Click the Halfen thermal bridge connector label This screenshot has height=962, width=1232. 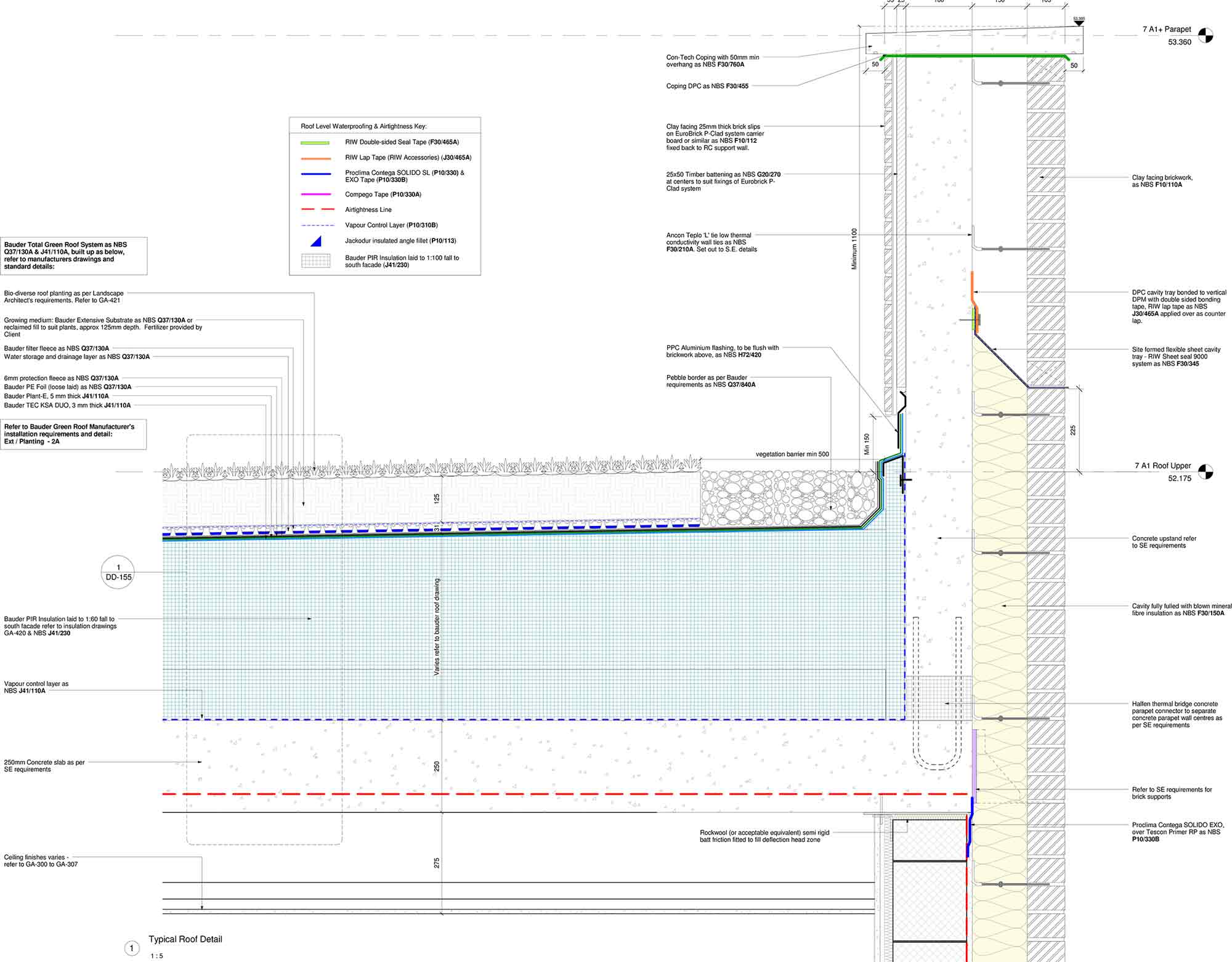click(1177, 714)
